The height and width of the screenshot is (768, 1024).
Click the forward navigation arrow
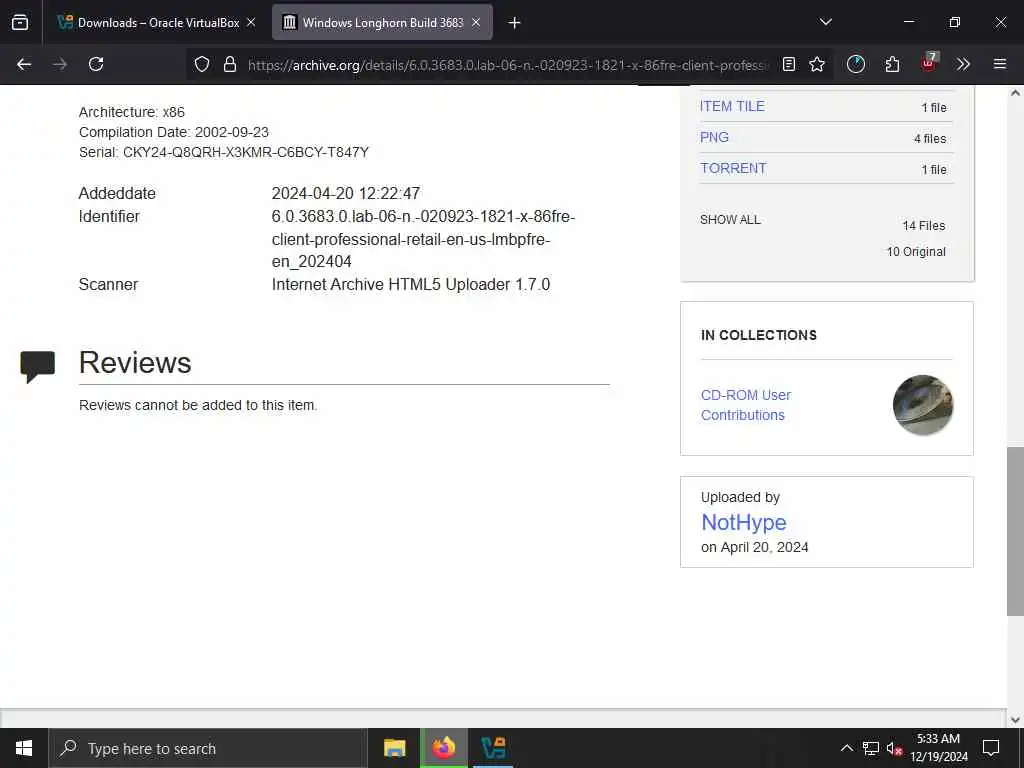click(60, 64)
